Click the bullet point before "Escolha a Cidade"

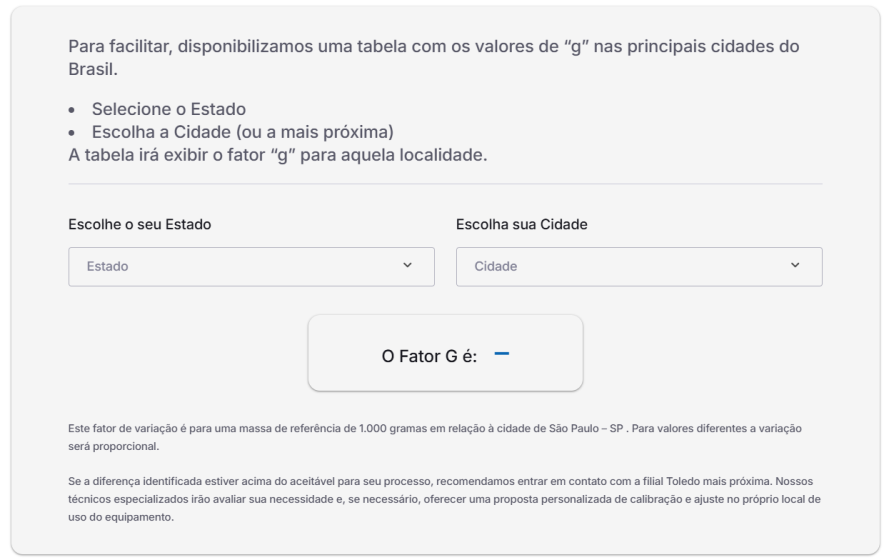73,133
